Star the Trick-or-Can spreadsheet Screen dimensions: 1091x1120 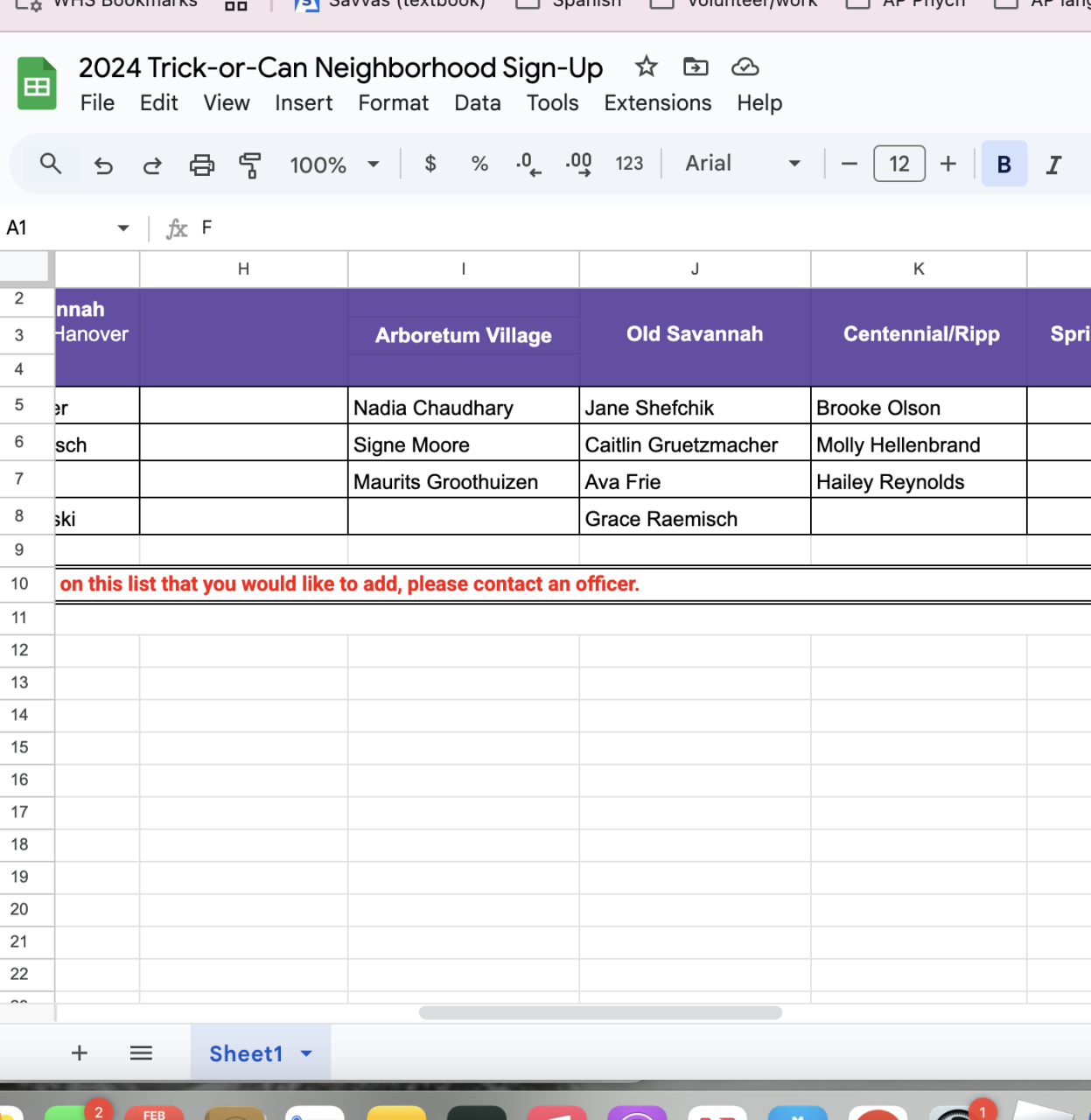point(646,66)
